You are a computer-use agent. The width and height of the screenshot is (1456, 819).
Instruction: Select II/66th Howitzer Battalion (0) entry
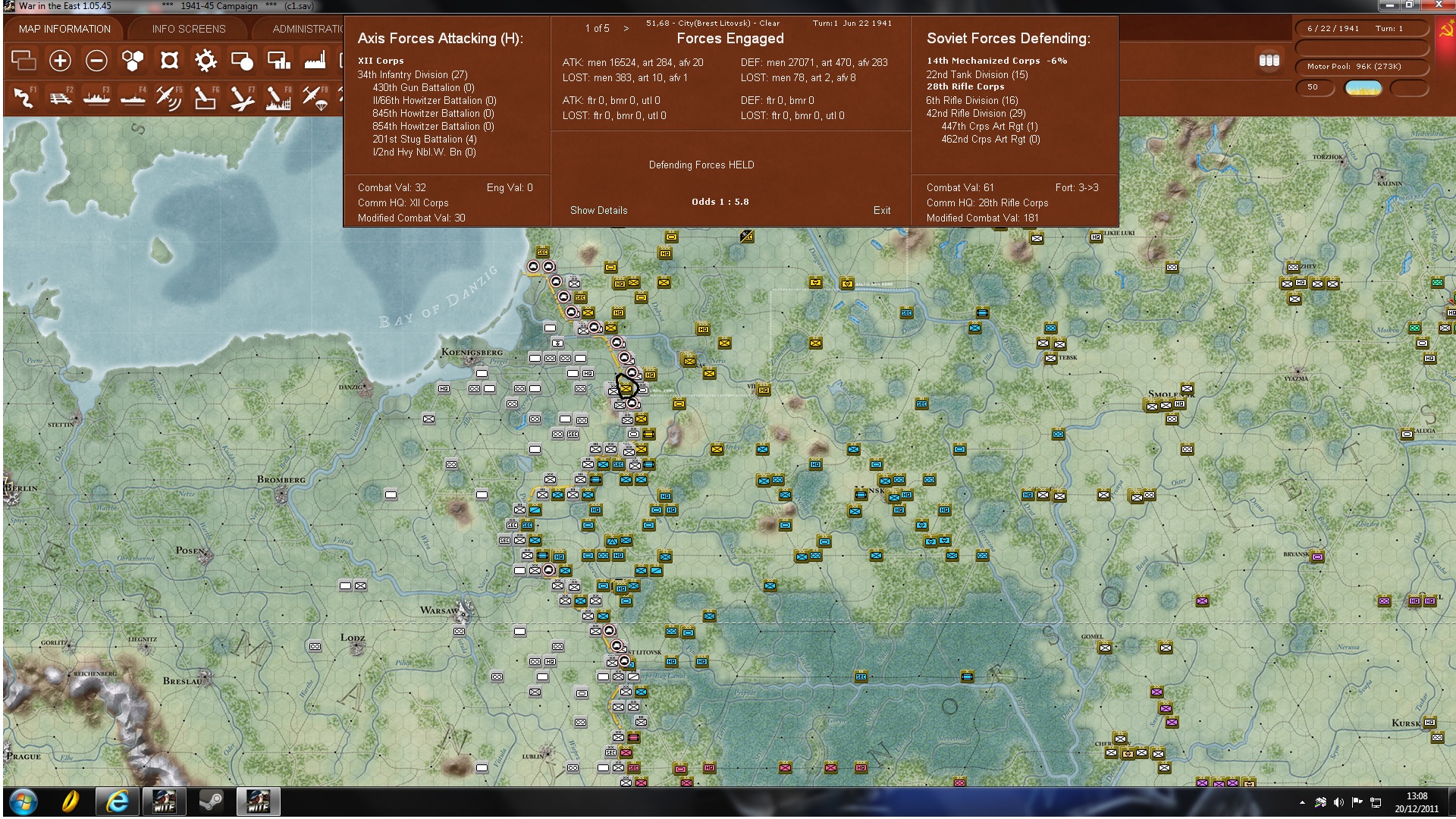(435, 100)
